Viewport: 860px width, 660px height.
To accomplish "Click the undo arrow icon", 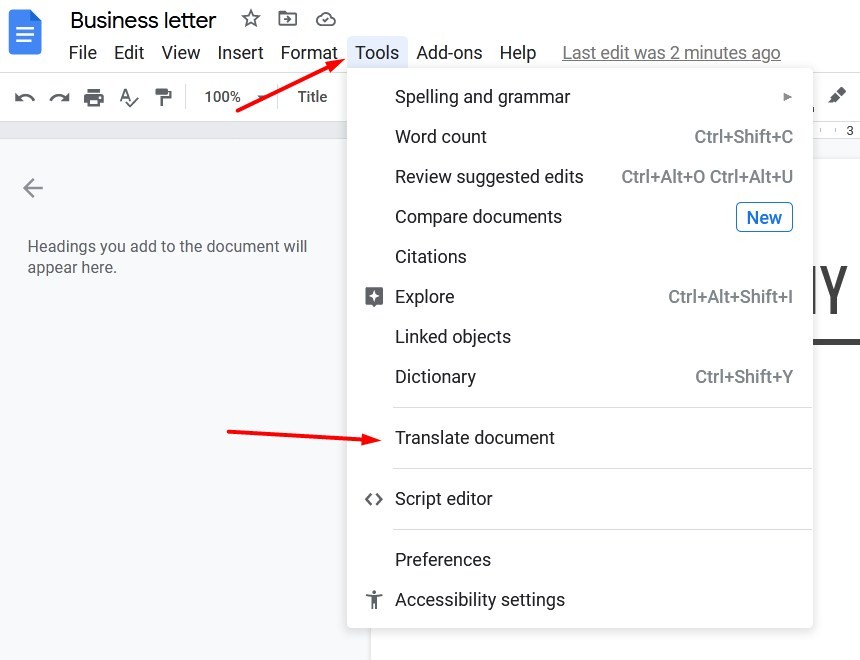I will (25, 97).
